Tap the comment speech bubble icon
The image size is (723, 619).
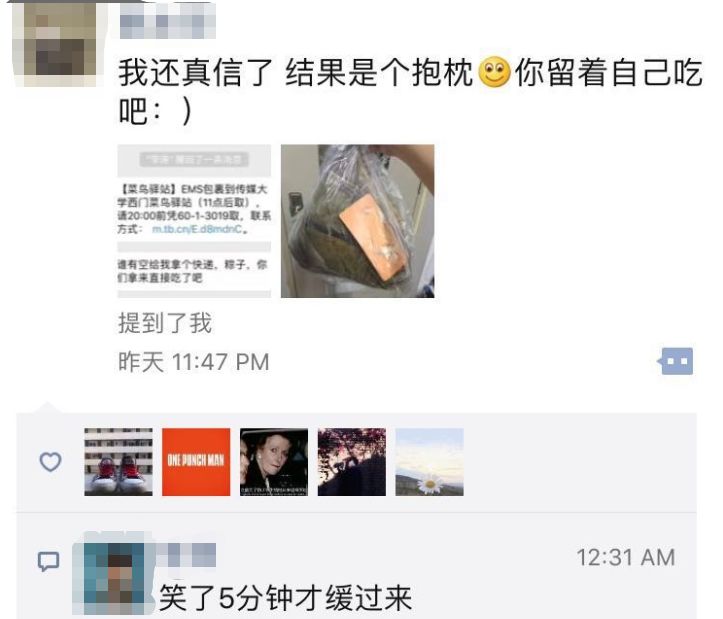(48, 561)
